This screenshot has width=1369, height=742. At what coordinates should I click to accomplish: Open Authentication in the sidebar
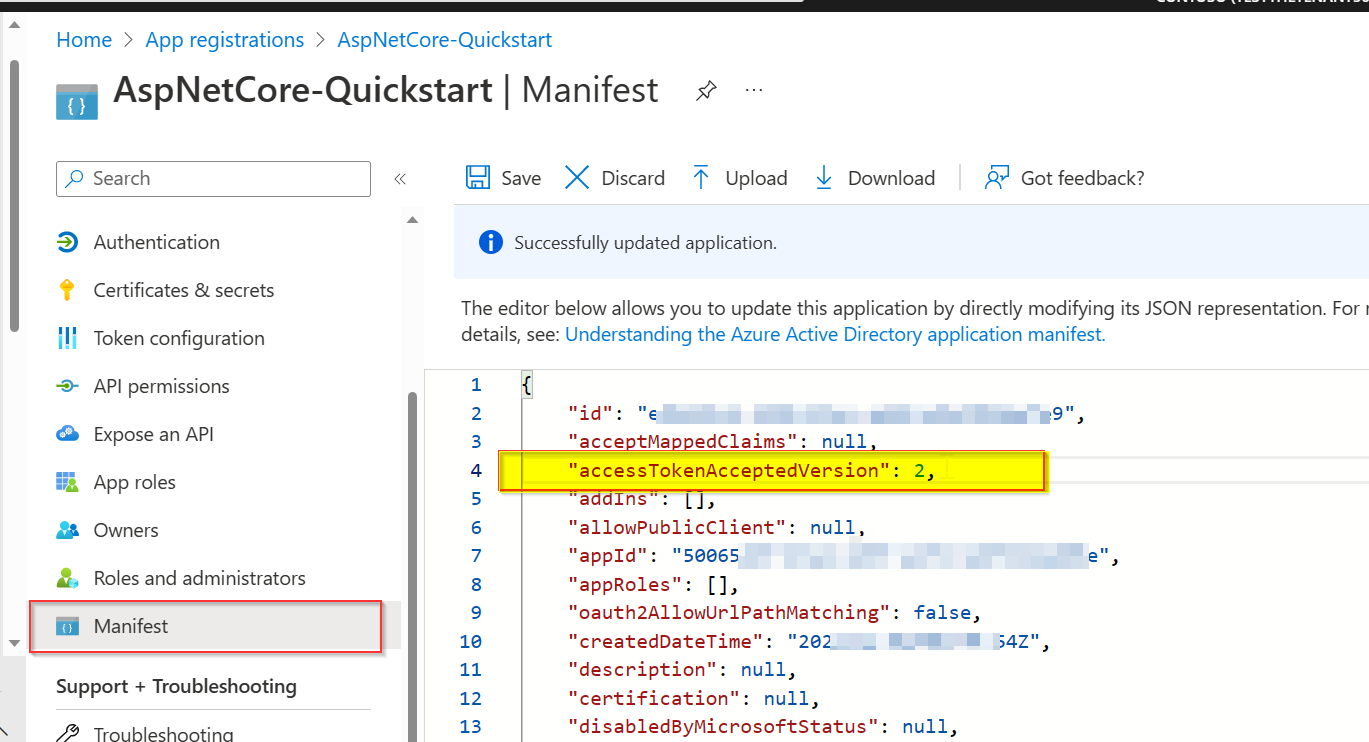coord(157,242)
